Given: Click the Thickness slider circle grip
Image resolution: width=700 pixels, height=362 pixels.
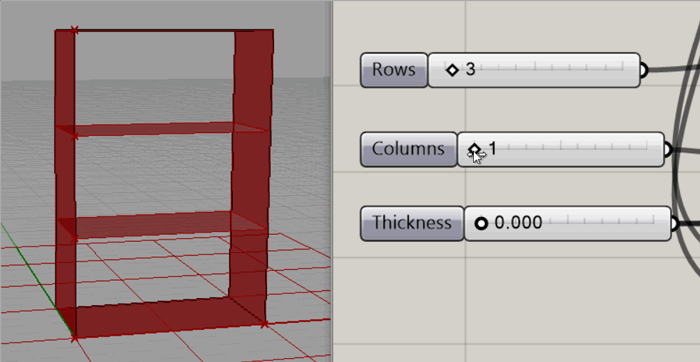Looking at the screenshot, I should click(481, 223).
